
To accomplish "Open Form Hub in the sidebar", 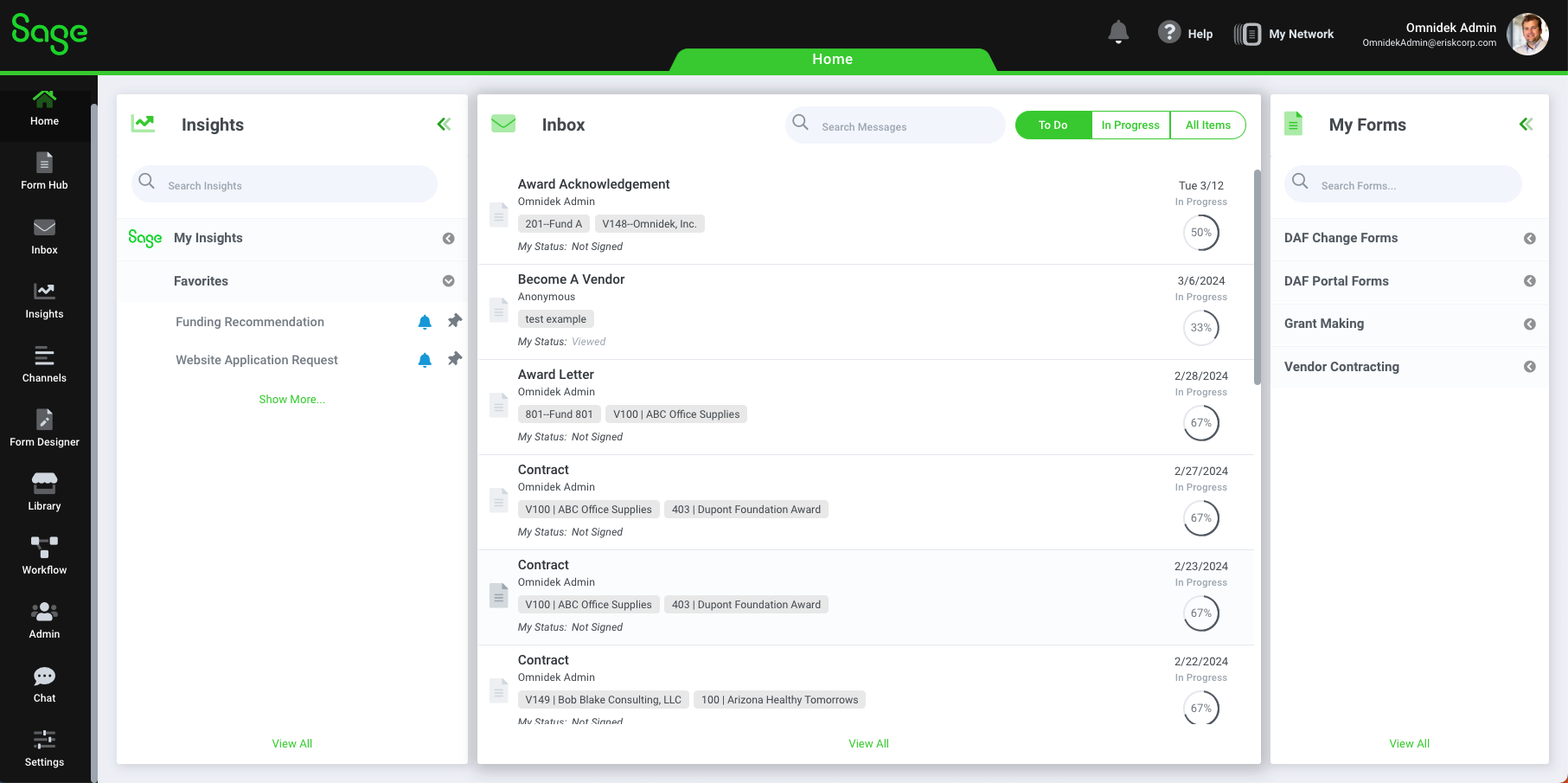I will pyautogui.click(x=45, y=171).
